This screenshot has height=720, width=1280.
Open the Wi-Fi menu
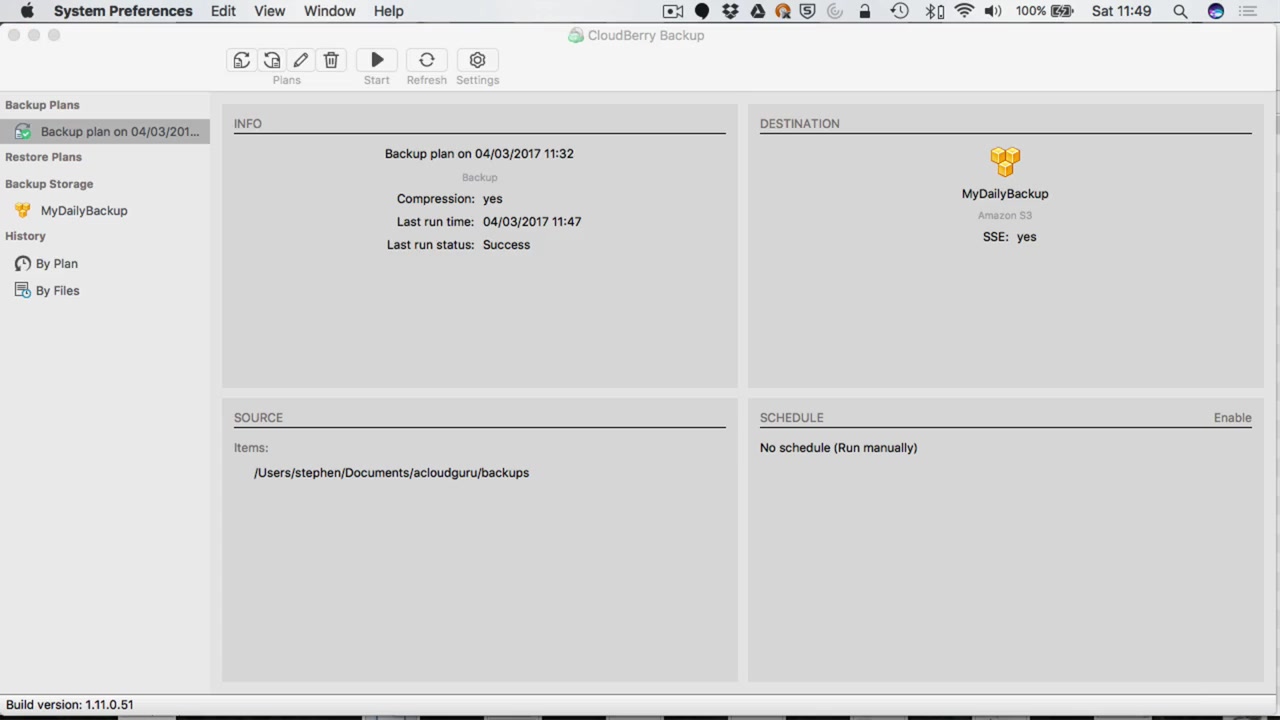(964, 11)
